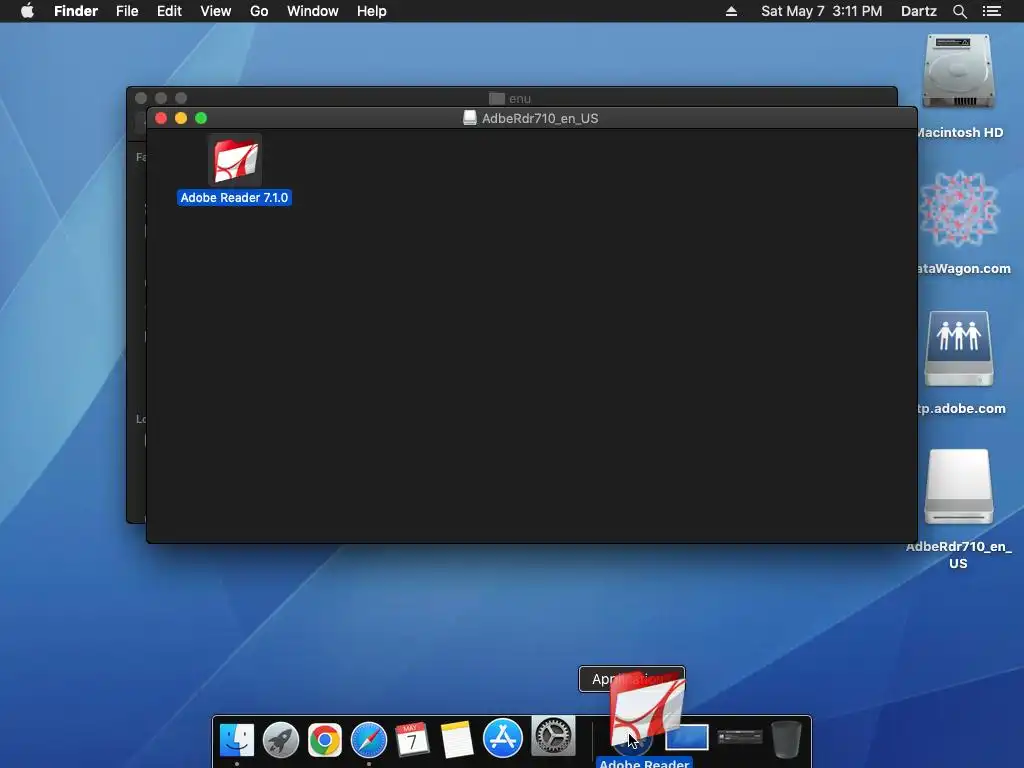Image resolution: width=1024 pixels, height=768 pixels.
Task: Bring the enu window to front via its title
Action: (x=519, y=99)
